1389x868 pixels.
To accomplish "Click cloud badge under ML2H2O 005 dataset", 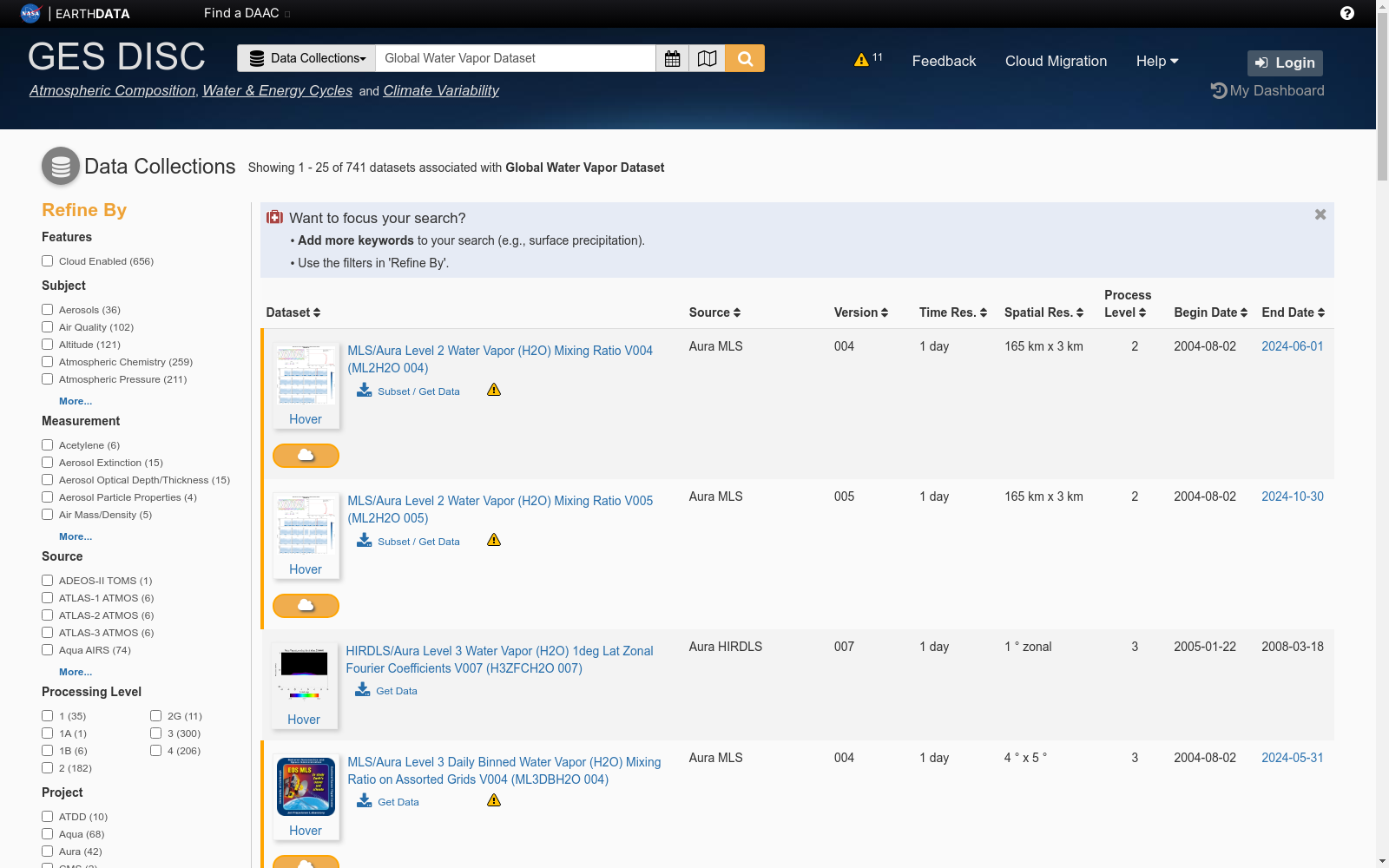I will click(x=306, y=605).
